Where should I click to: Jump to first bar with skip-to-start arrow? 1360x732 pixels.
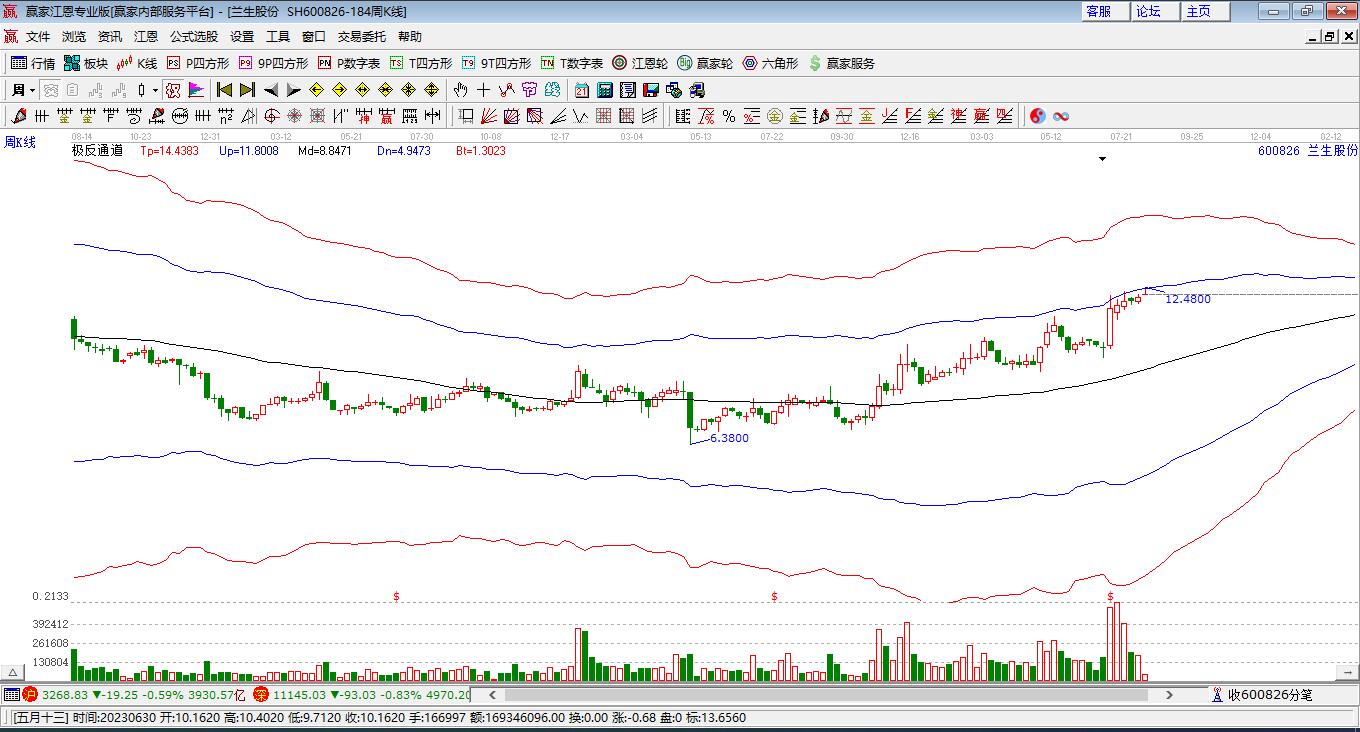click(224, 90)
